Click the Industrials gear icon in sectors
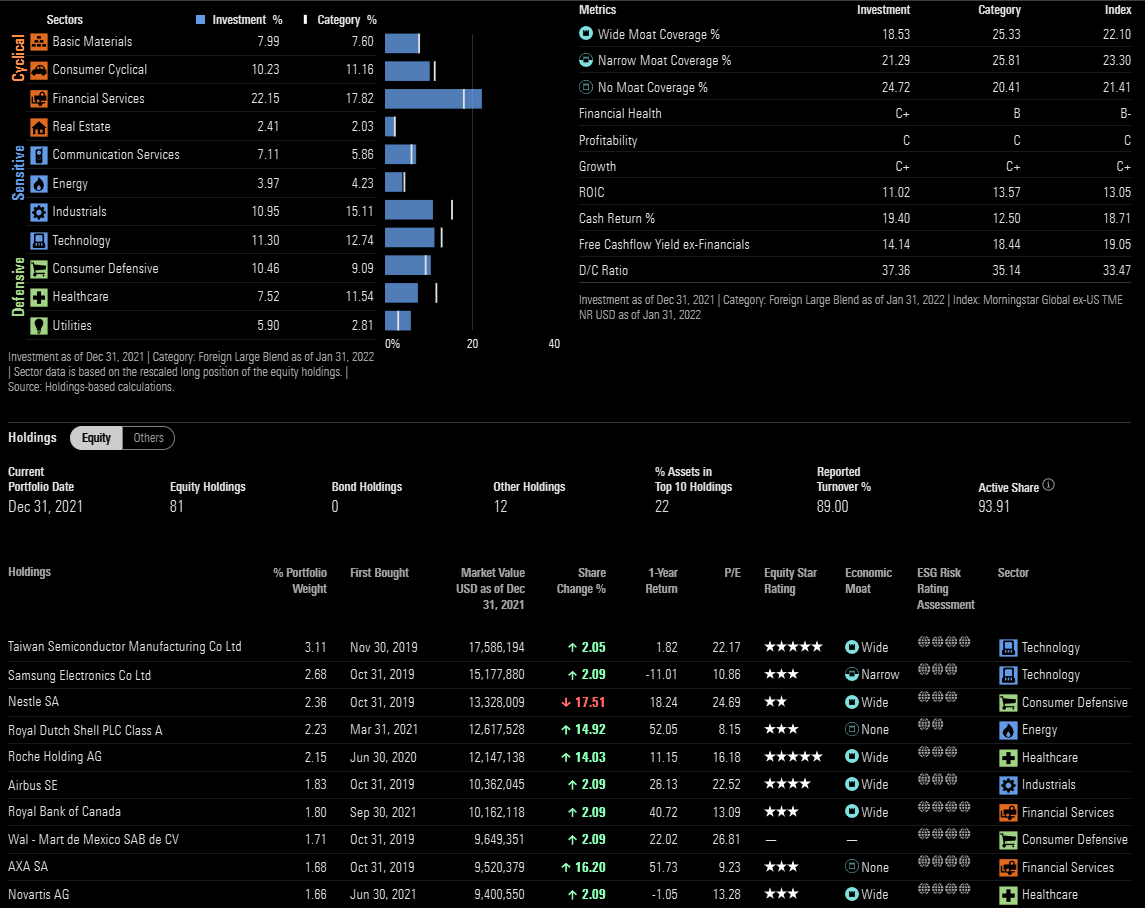Screen dimensions: 1145x908 39,212
